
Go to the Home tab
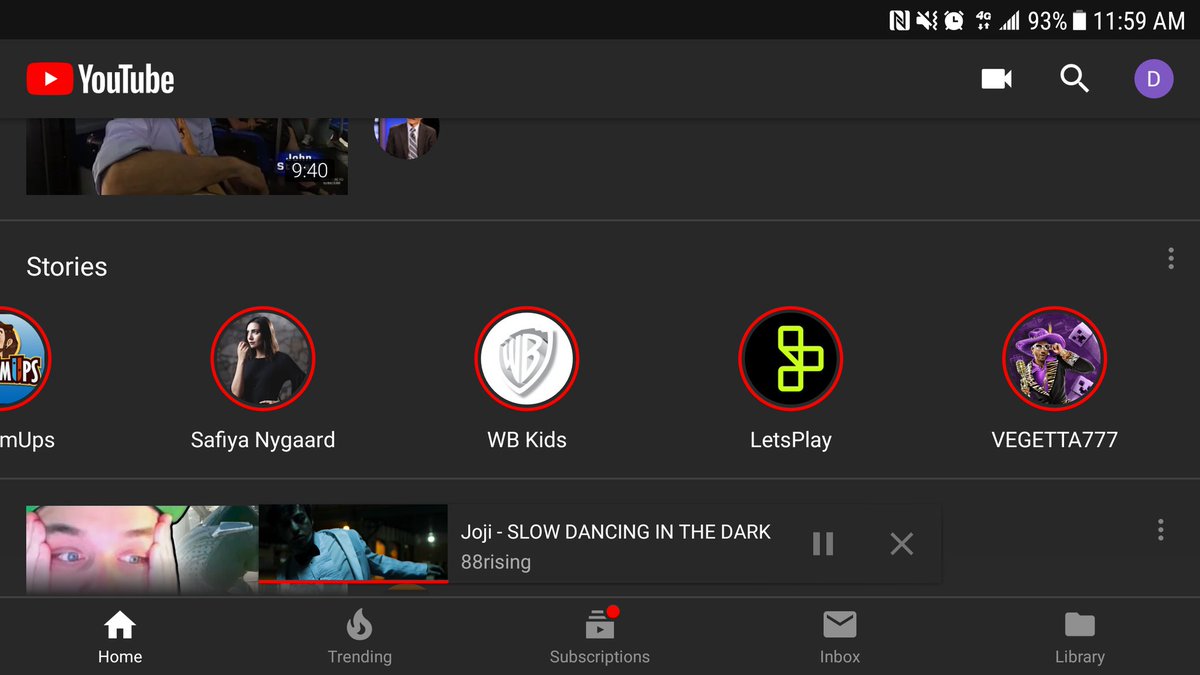click(x=120, y=638)
